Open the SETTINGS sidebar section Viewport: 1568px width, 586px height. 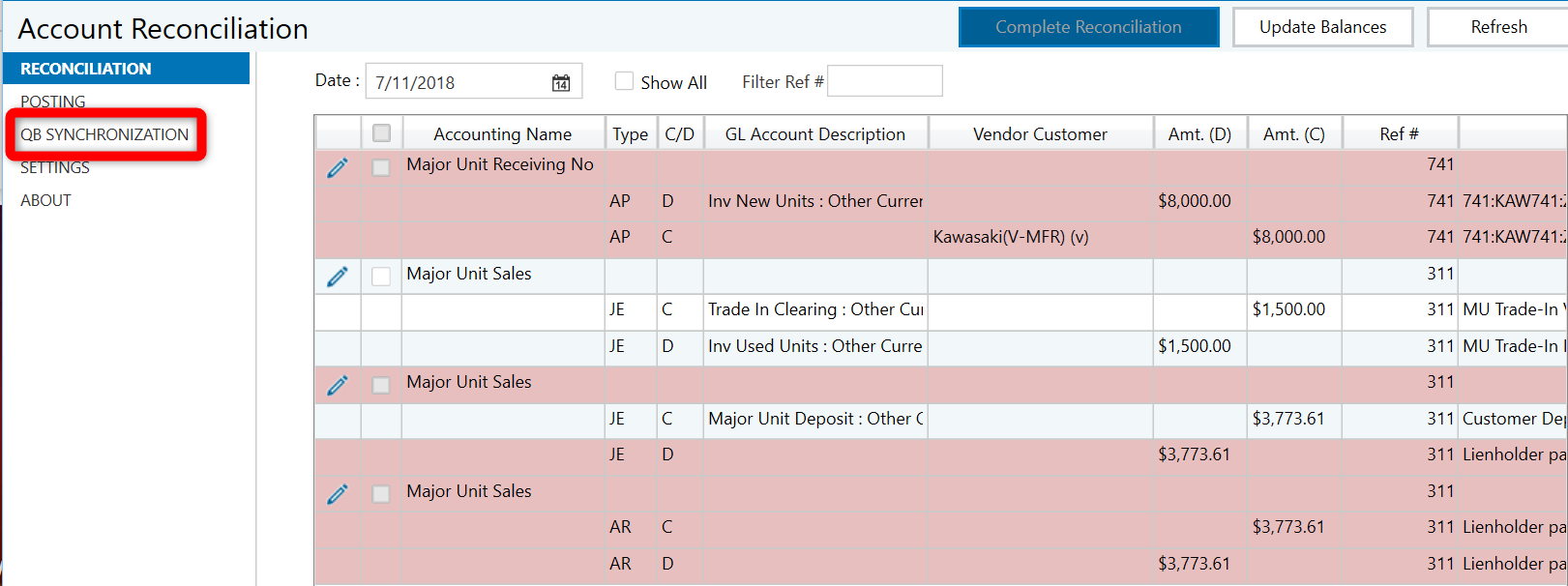[x=55, y=167]
